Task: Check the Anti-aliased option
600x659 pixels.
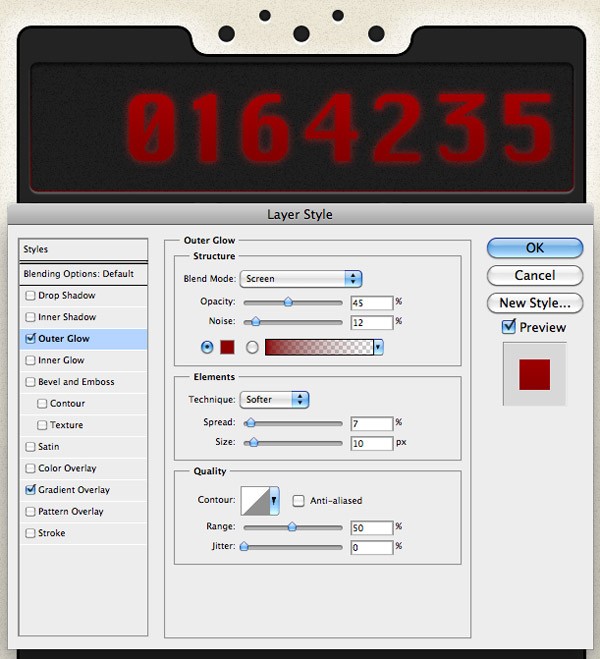Action: click(298, 501)
